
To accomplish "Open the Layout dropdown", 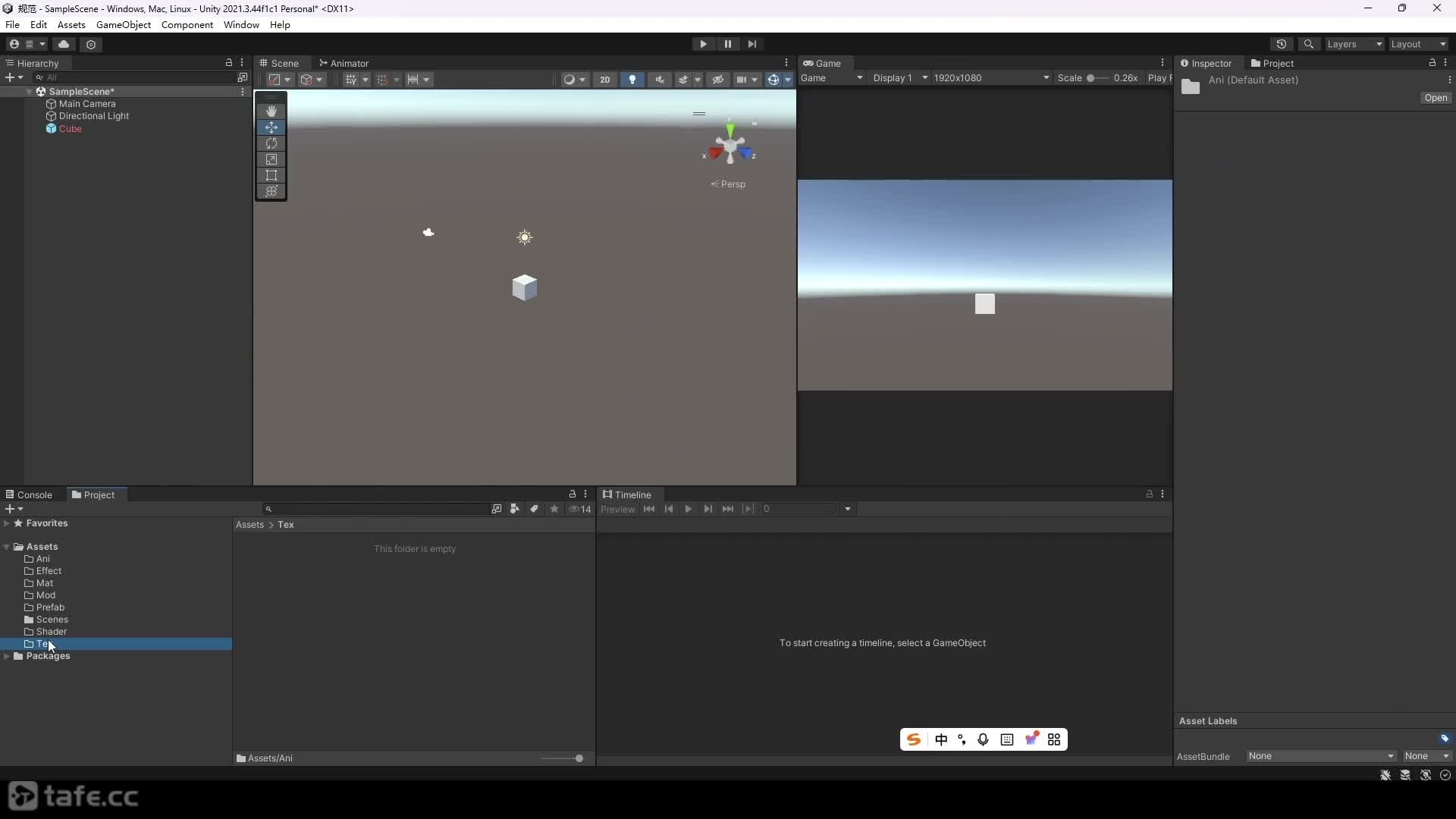I will point(1418,44).
